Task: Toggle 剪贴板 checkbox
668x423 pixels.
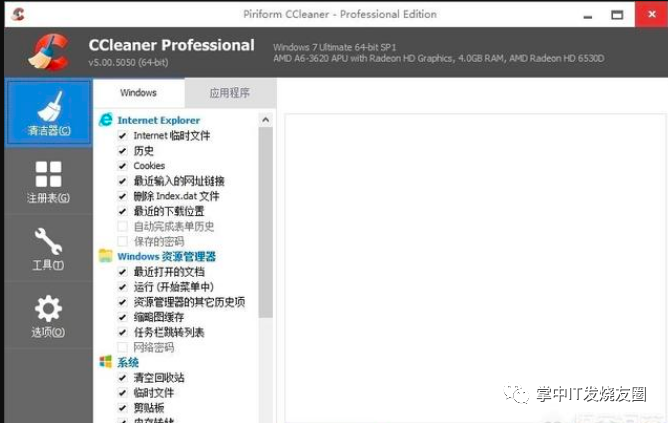Action: point(122,408)
